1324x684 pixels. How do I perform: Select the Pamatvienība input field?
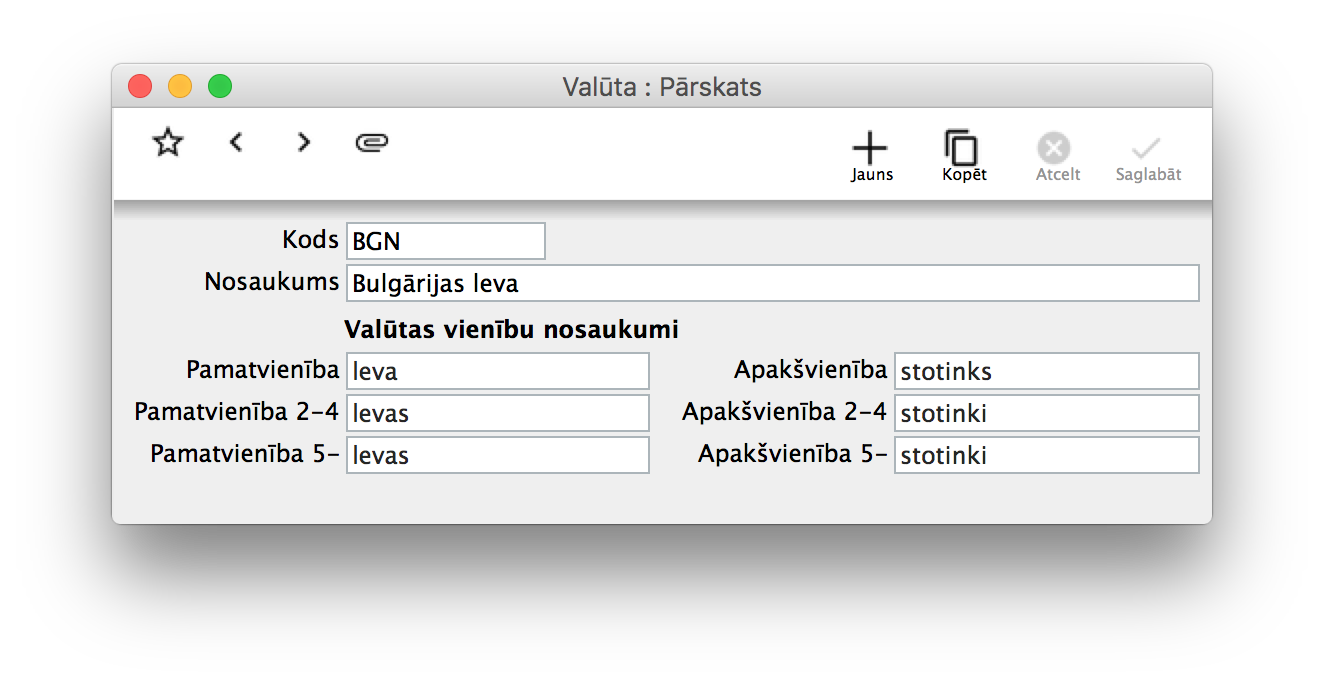point(497,371)
